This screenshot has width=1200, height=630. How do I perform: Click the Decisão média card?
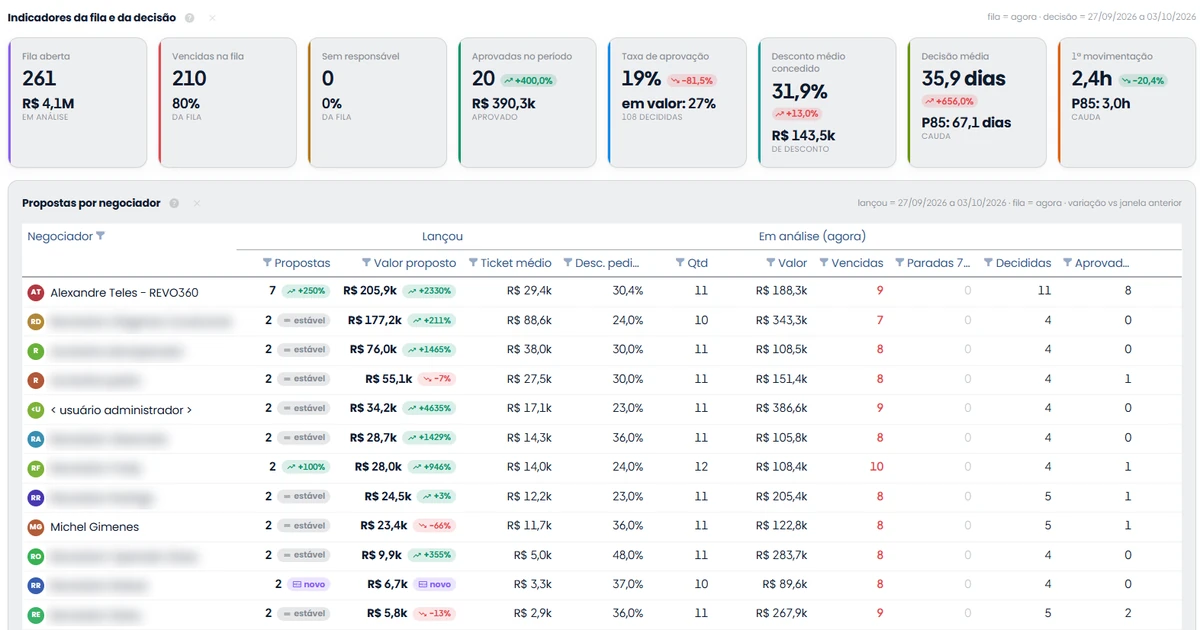tap(977, 102)
